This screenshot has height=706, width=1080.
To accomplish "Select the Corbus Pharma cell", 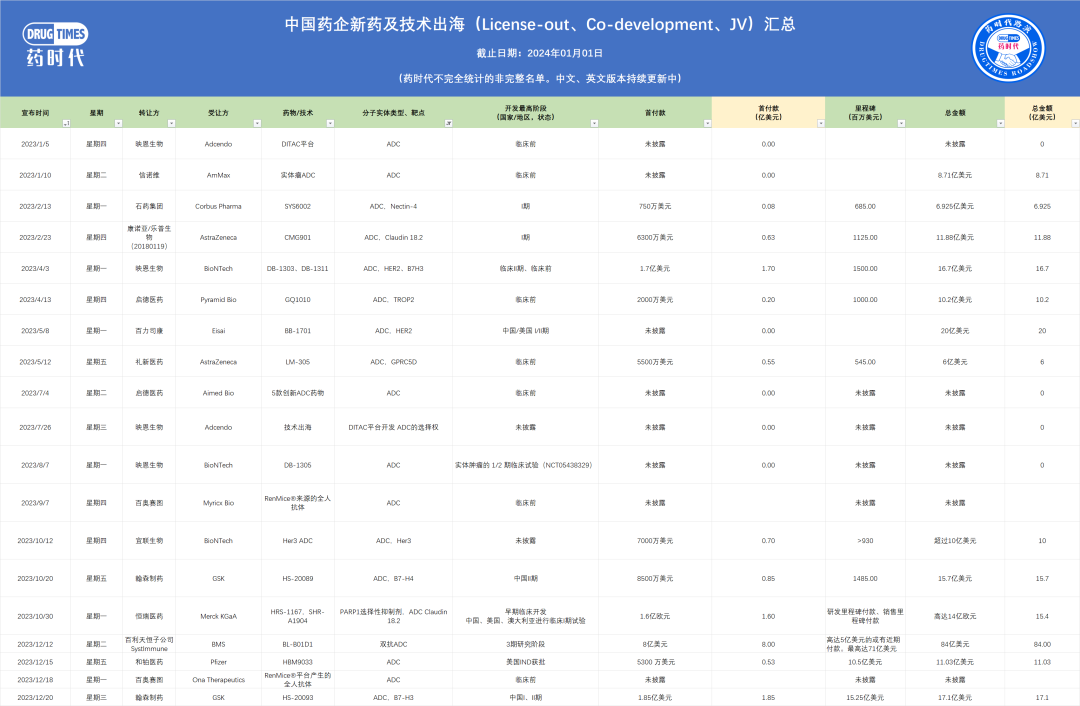I will point(218,206).
